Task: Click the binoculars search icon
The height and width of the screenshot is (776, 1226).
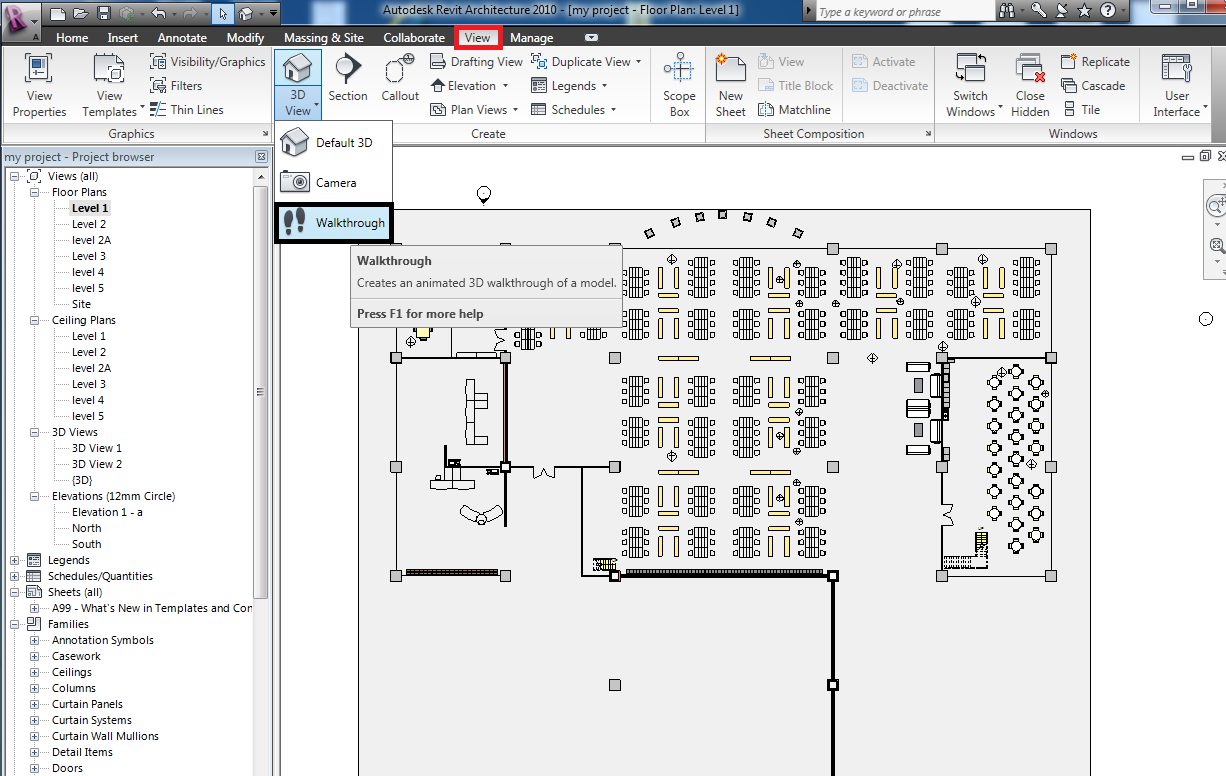Action: [x=1008, y=11]
